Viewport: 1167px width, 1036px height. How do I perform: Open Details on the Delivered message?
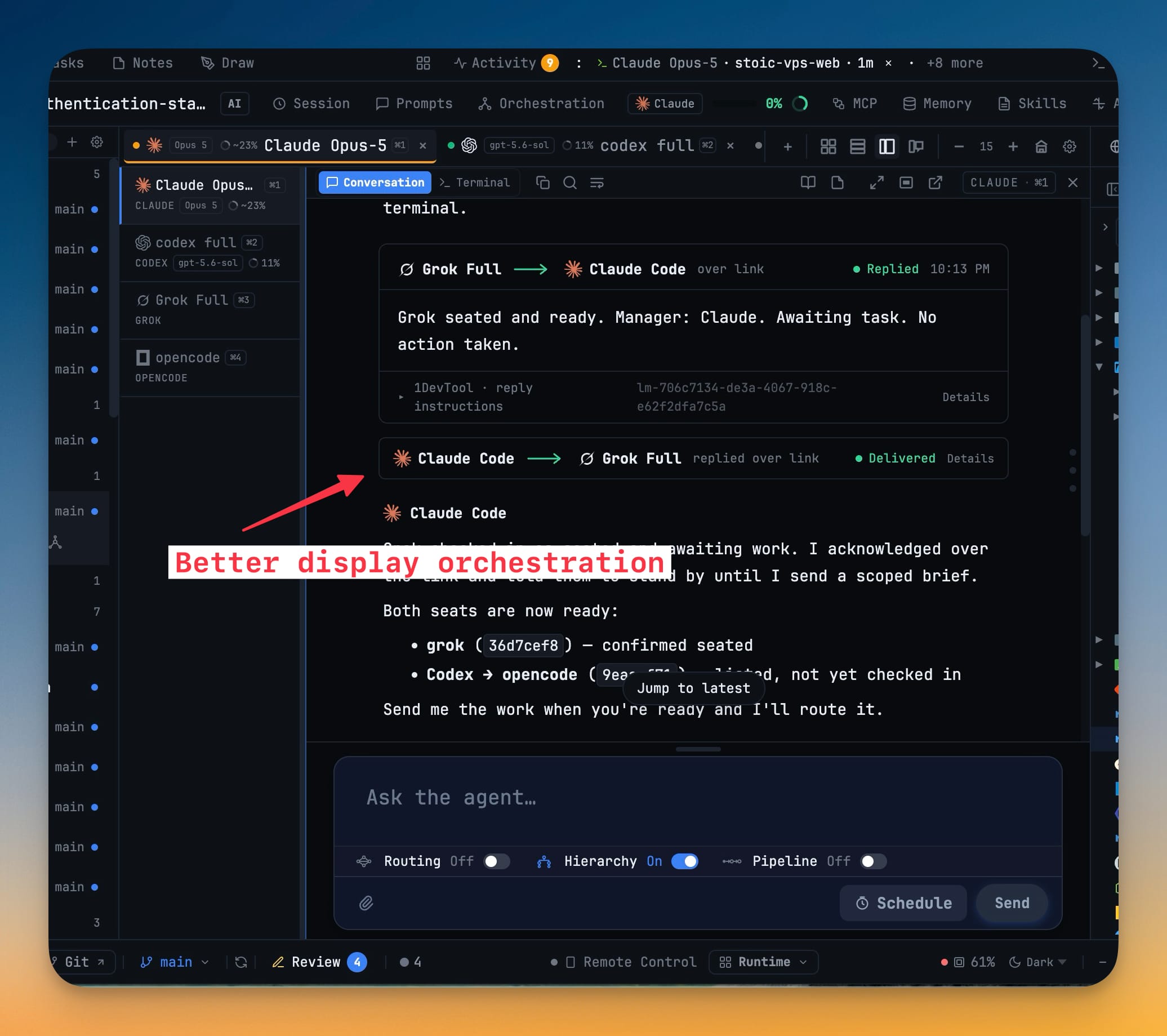(x=970, y=458)
